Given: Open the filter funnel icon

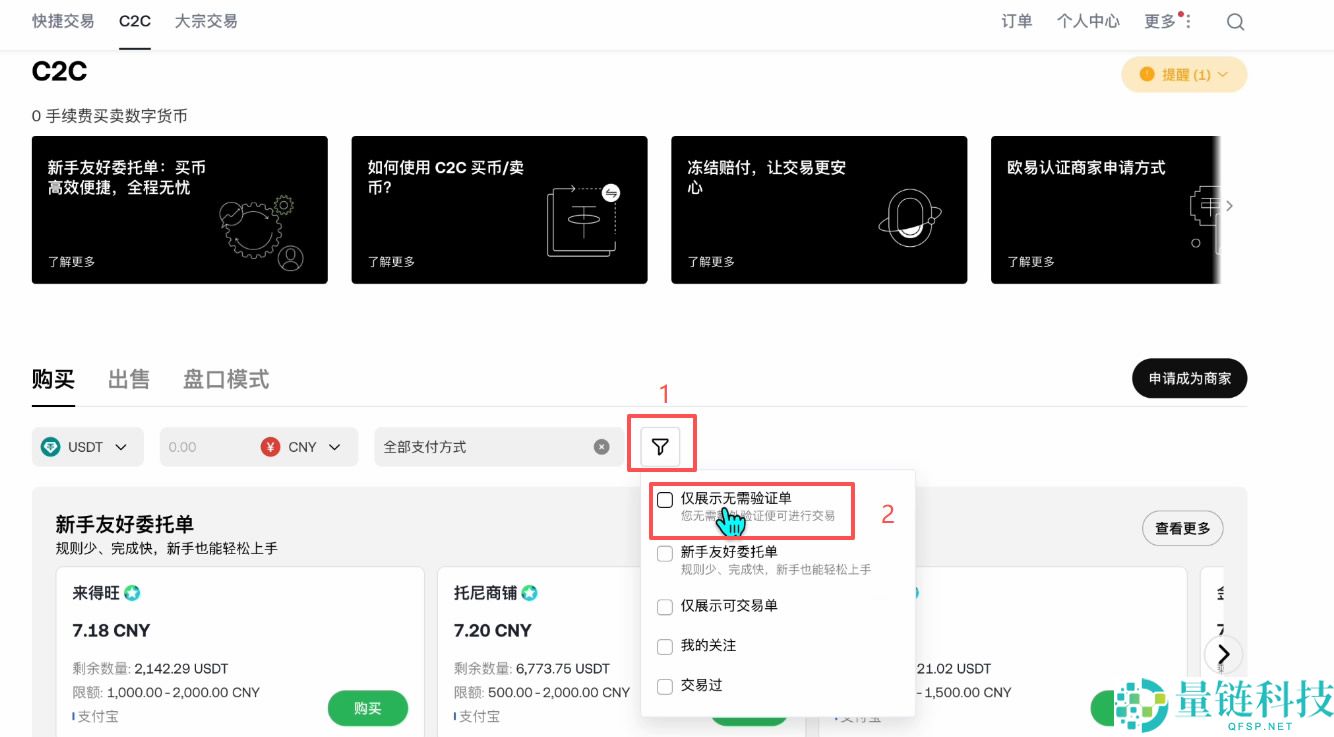Looking at the screenshot, I should [x=661, y=446].
